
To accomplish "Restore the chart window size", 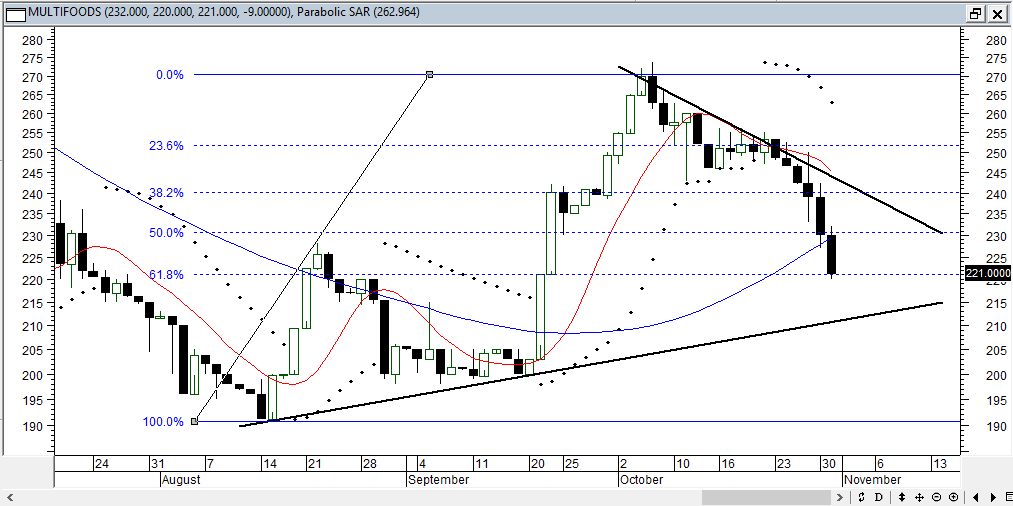I will coord(976,12).
